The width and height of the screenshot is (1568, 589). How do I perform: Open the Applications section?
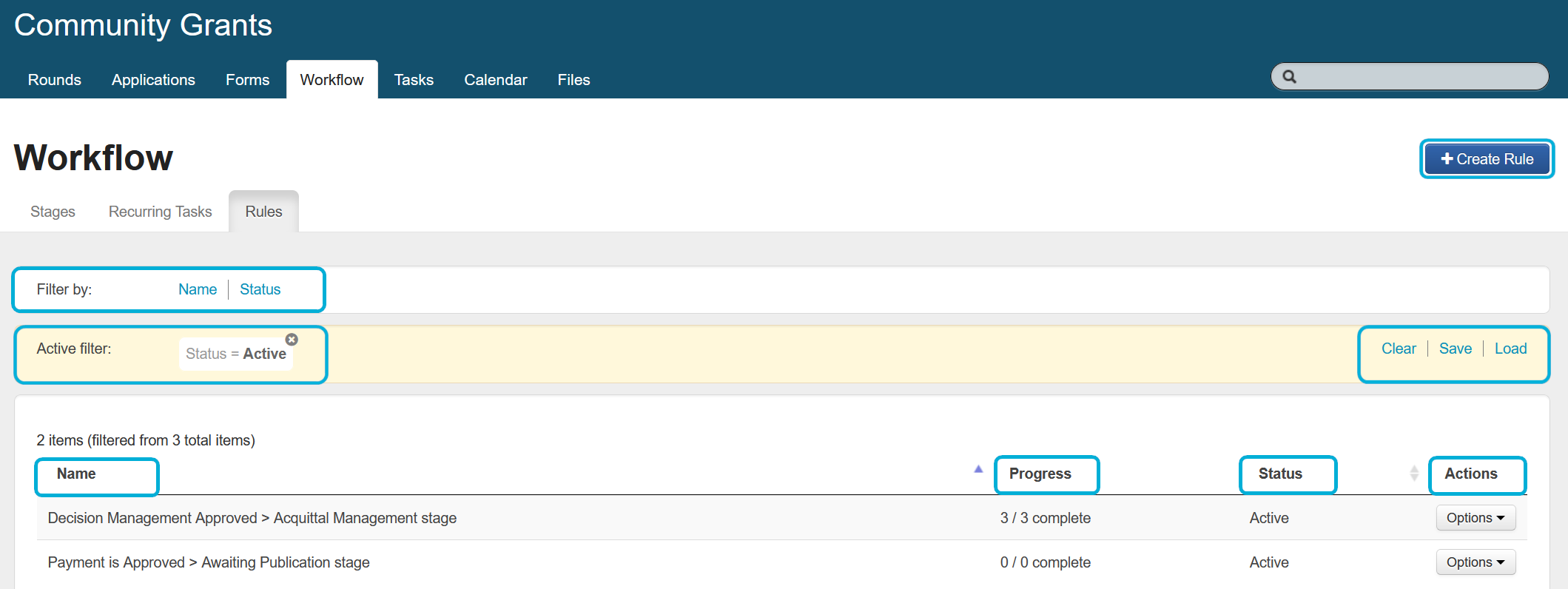coord(153,80)
